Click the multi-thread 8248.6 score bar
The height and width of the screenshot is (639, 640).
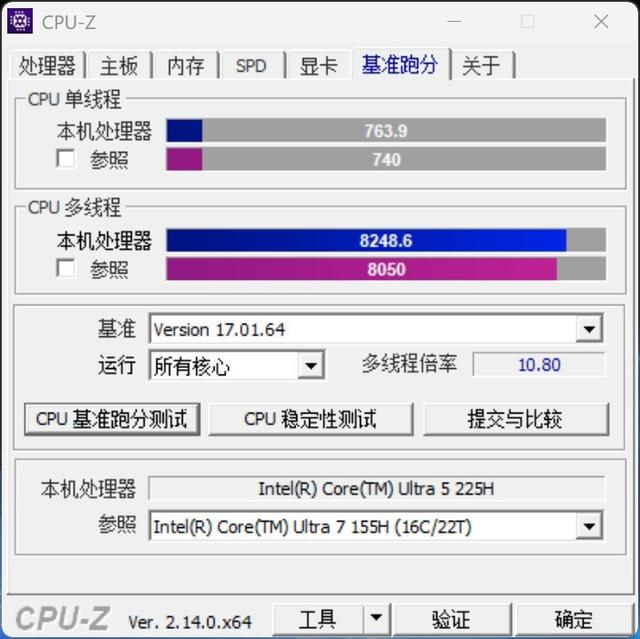pyautogui.click(x=386, y=240)
